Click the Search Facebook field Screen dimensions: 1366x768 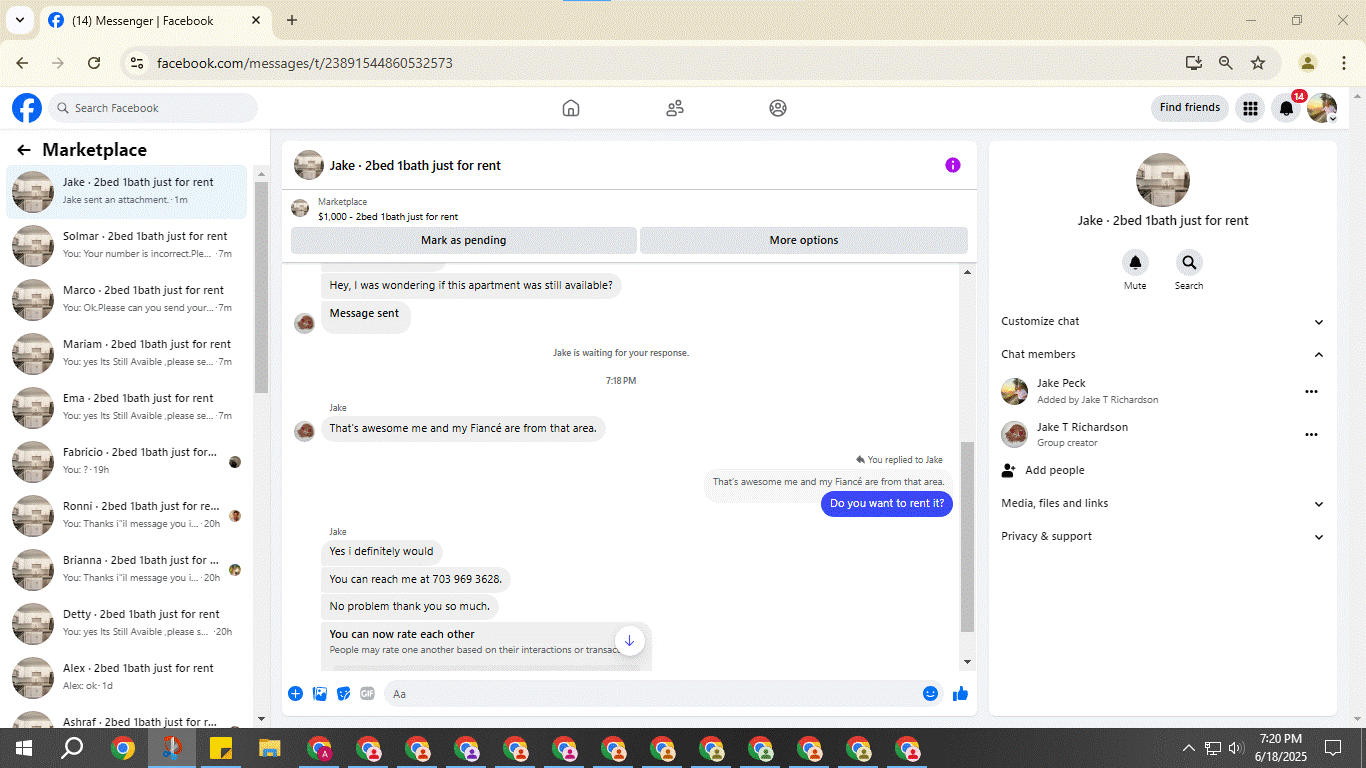coord(153,108)
